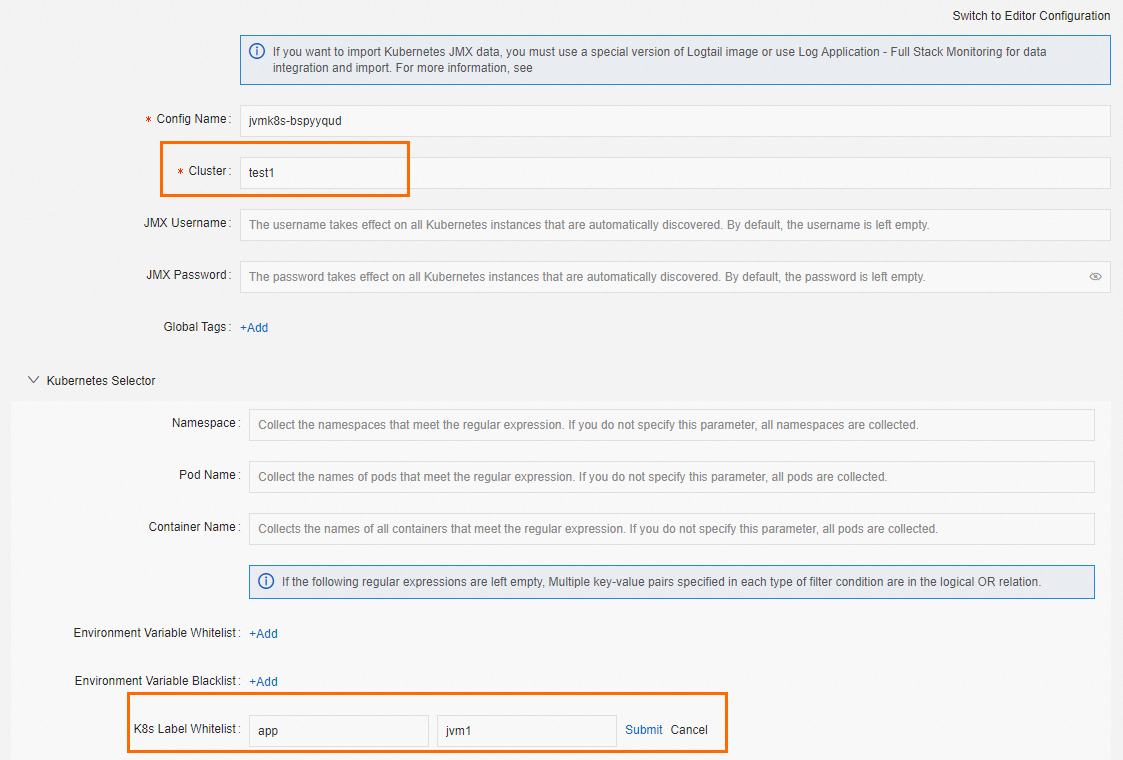Image resolution: width=1123 pixels, height=760 pixels.
Task: Click the K8s label key field containing app
Action: 338,731
